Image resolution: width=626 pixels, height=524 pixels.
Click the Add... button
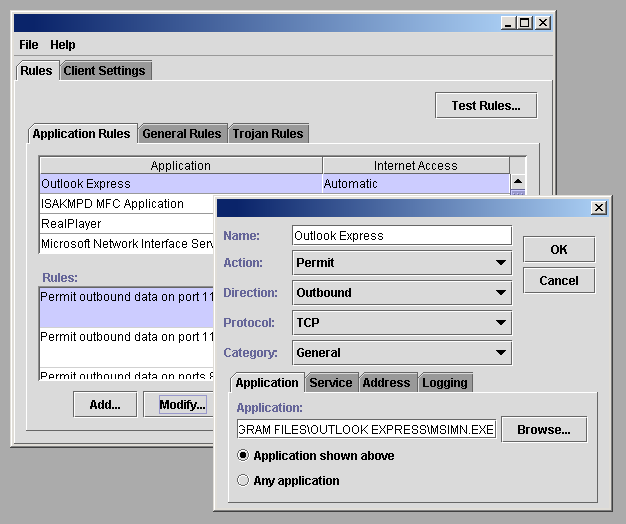pos(105,405)
